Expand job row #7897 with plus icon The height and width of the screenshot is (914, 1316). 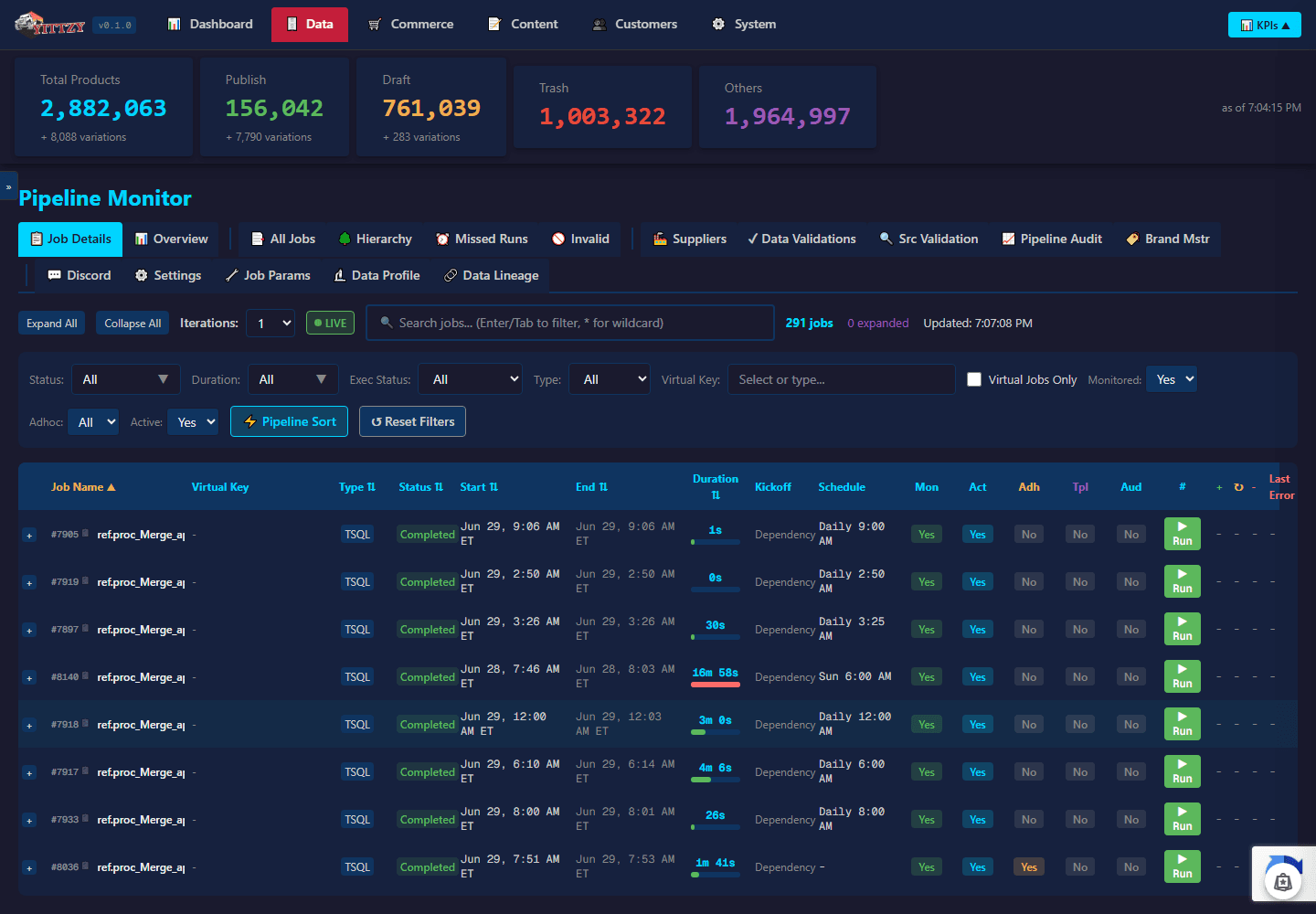(29, 630)
